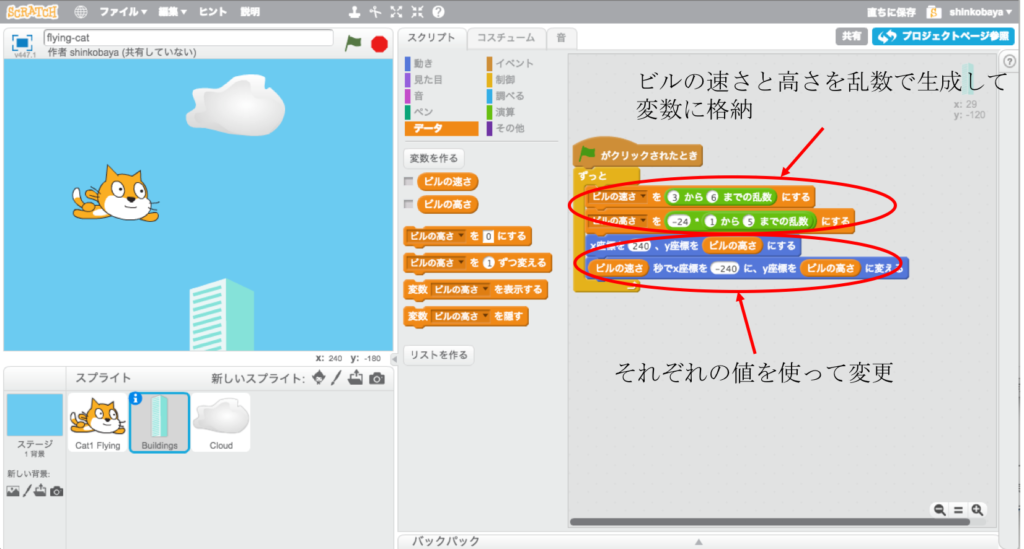Take new backdrop photo with camera icon
This screenshot has width=1024, height=549.
pyautogui.click(x=57, y=492)
